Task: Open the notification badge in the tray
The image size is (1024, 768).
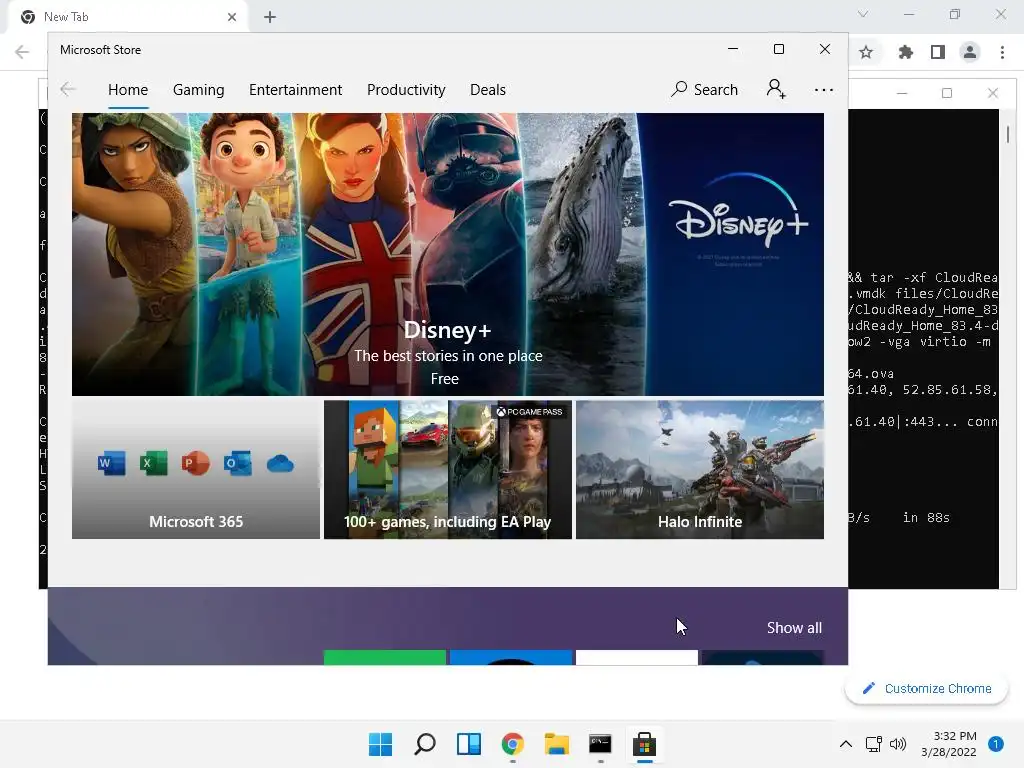Action: (x=995, y=744)
